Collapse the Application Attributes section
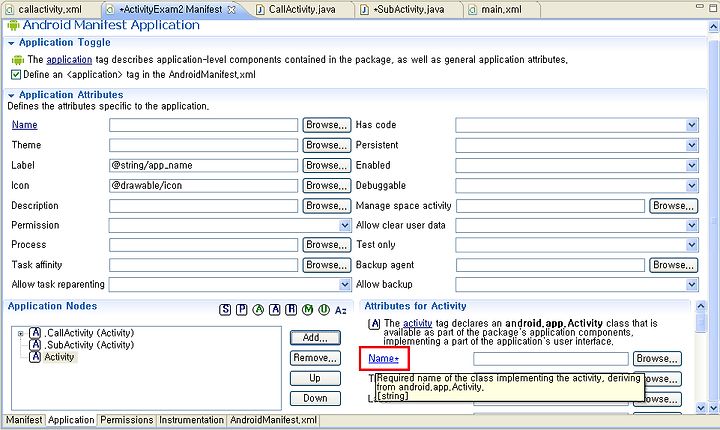Screen dimensions: 720x430 pos(11,95)
